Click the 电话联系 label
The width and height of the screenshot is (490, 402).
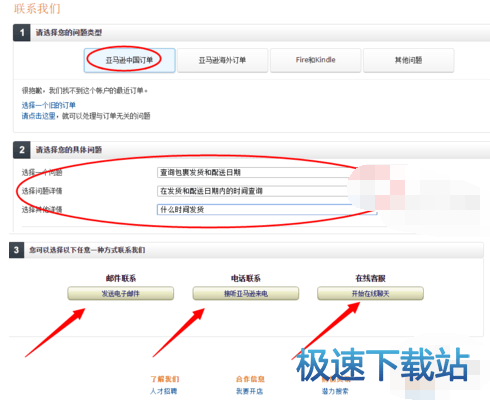246,278
